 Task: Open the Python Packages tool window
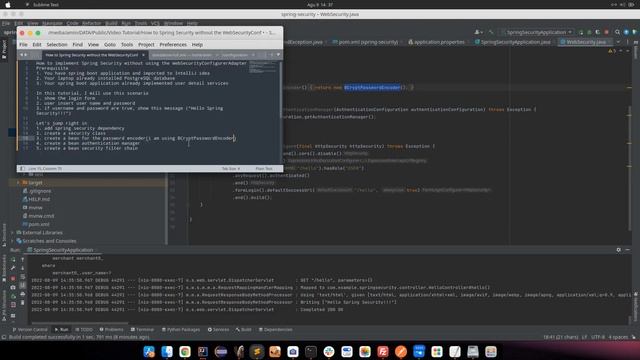tap(181, 329)
